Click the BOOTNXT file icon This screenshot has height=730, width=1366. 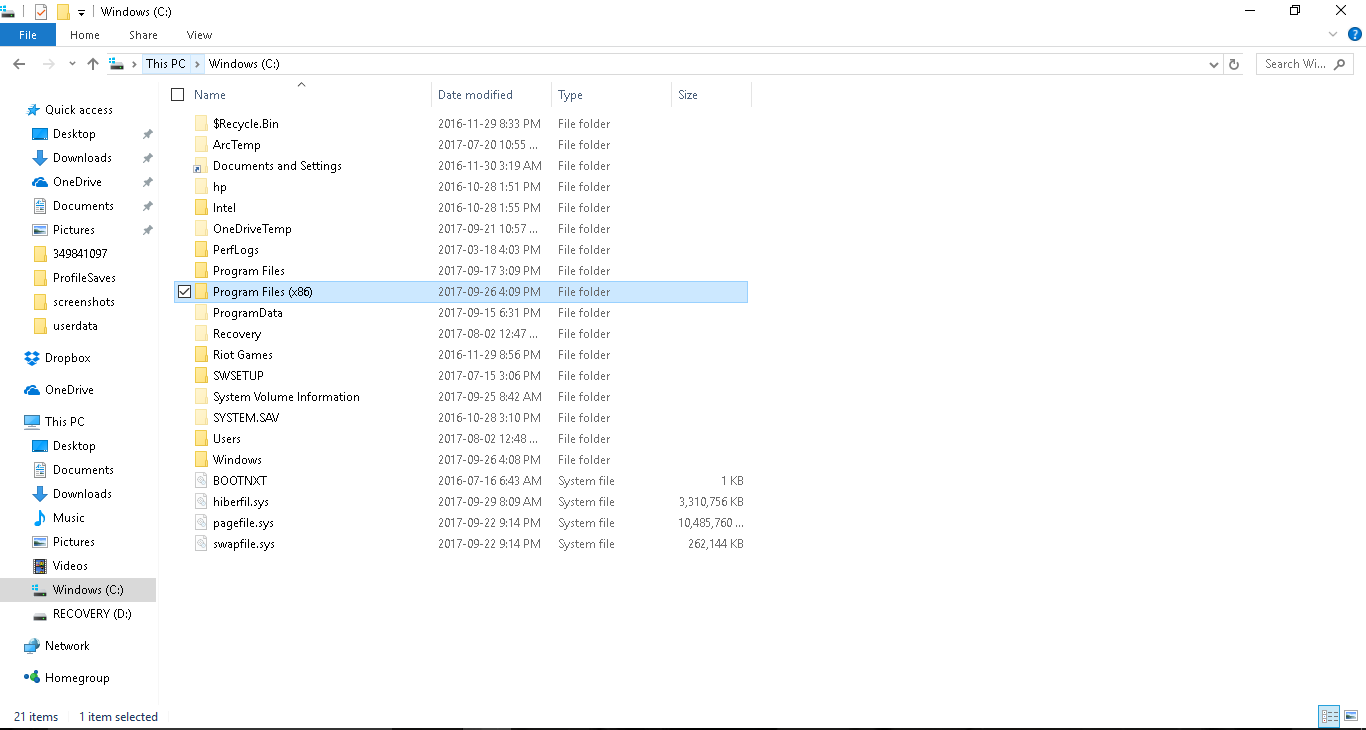(x=202, y=481)
